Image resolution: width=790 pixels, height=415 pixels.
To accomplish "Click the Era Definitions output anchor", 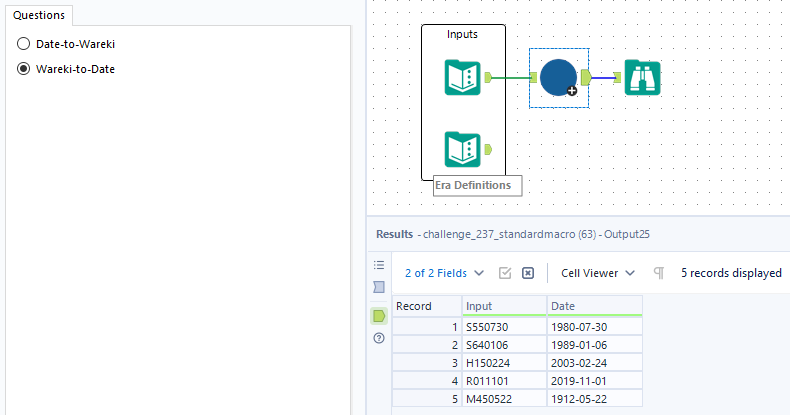I will 488,149.
